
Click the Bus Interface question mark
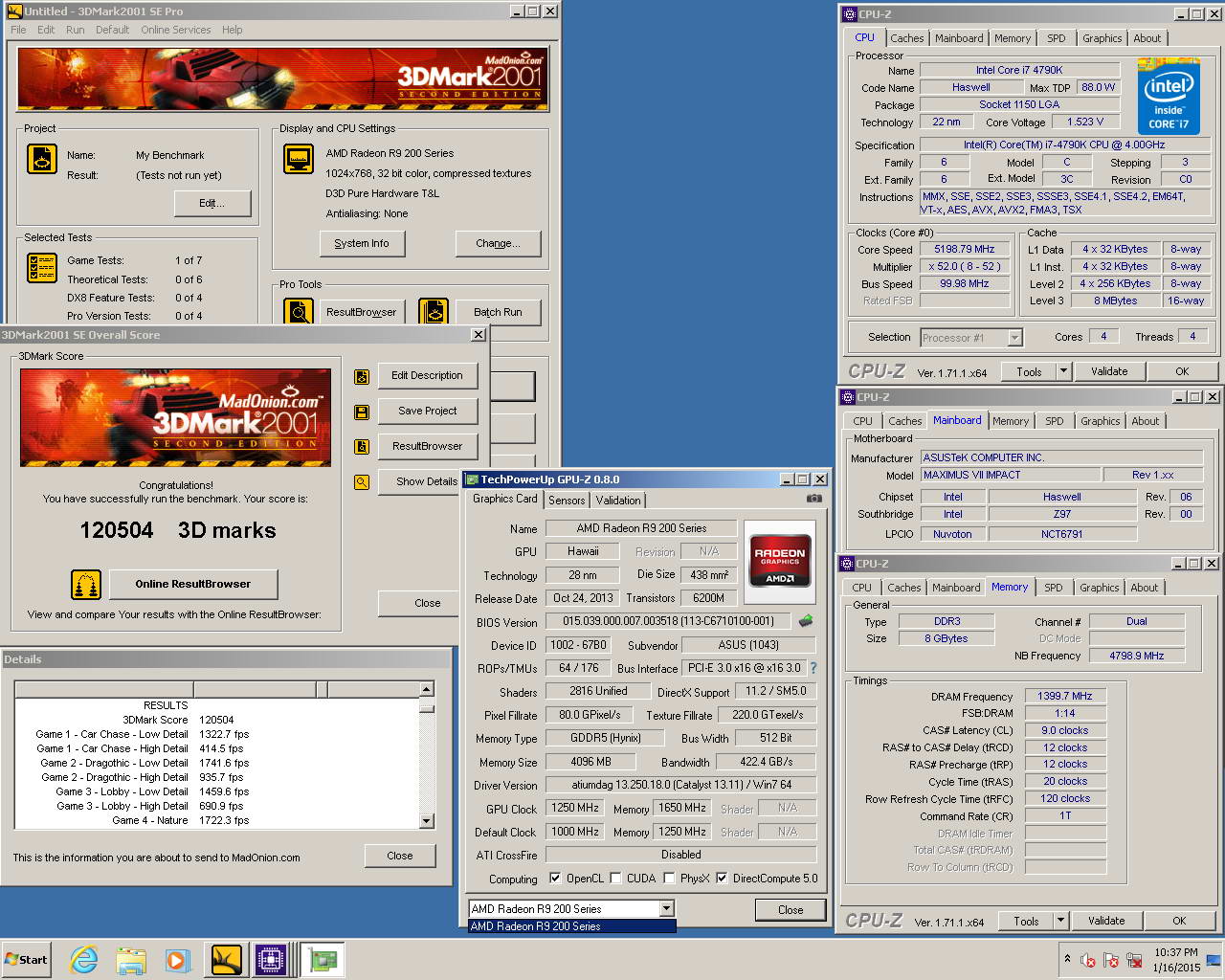click(x=813, y=668)
